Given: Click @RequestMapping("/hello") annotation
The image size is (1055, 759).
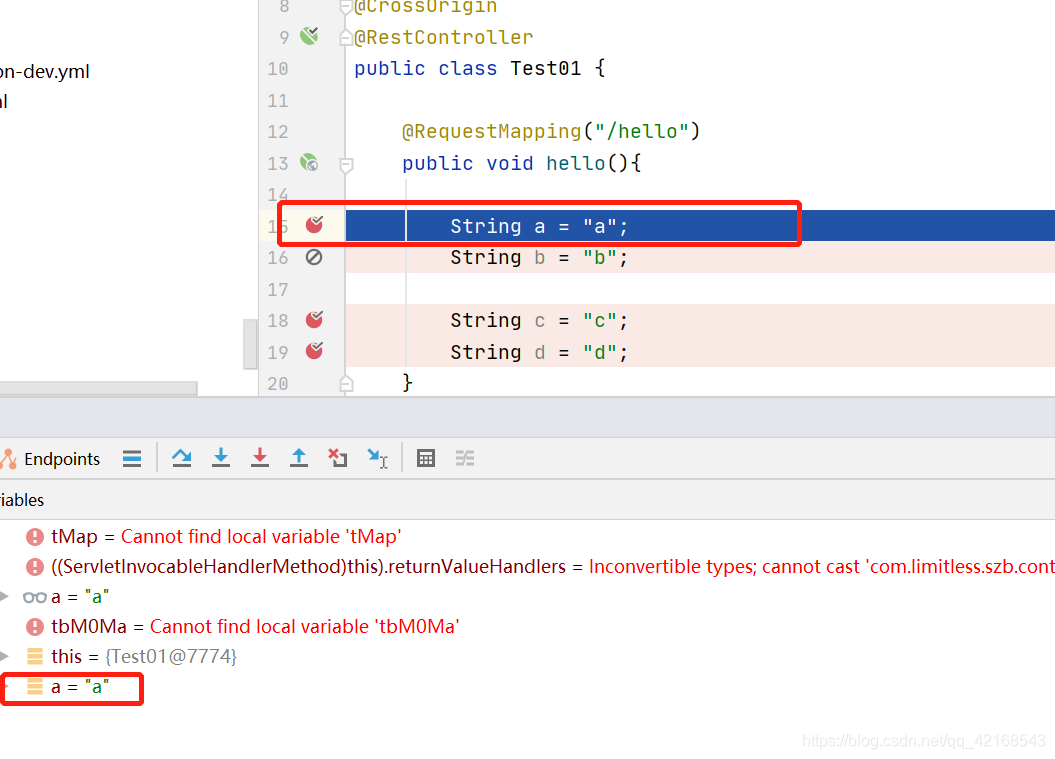Looking at the screenshot, I should [551, 131].
